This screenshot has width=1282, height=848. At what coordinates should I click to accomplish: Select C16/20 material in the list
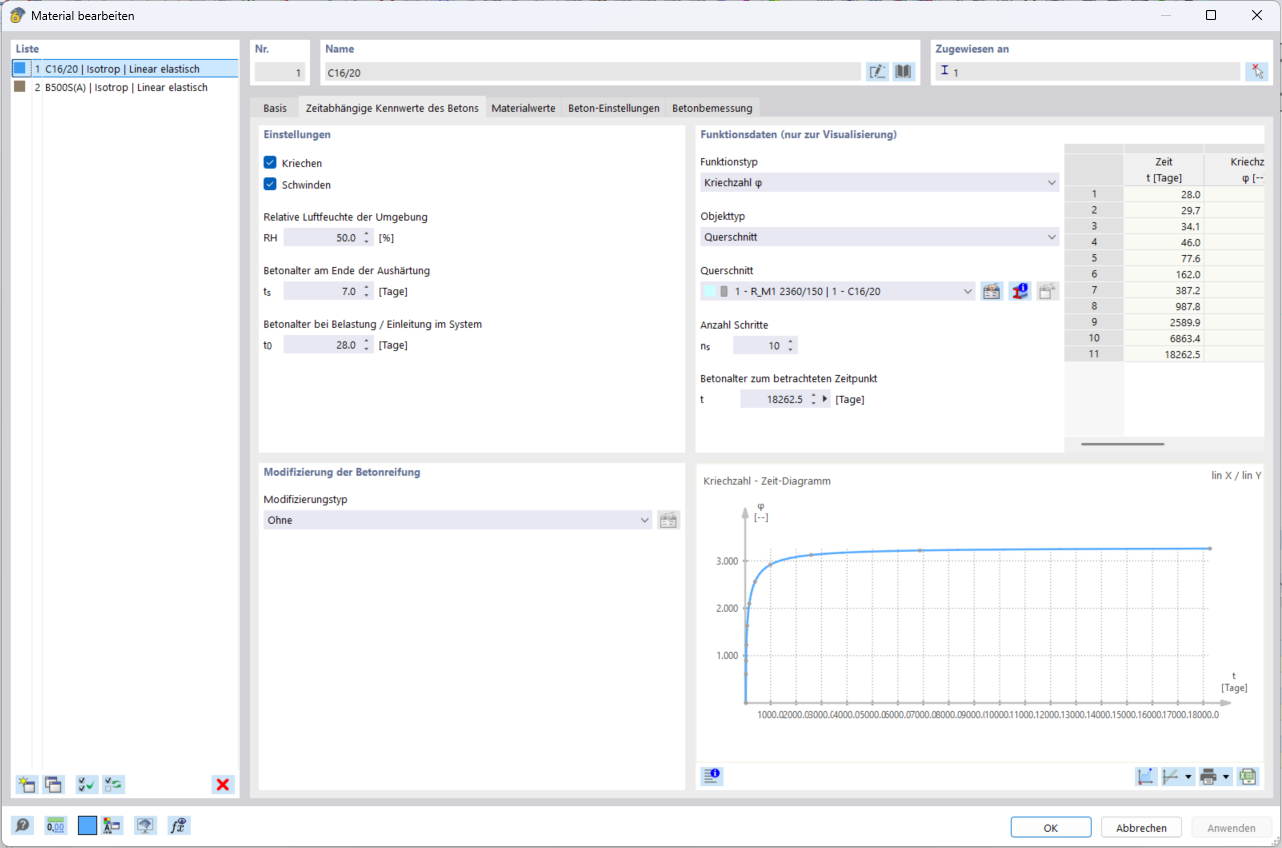click(125, 69)
